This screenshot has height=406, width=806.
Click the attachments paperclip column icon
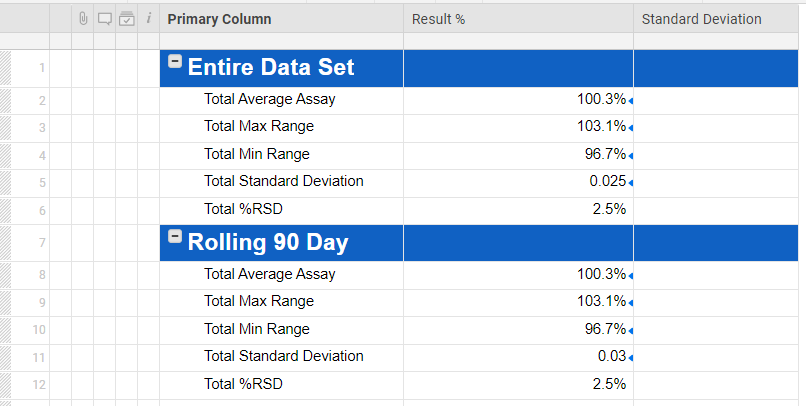click(x=83, y=19)
